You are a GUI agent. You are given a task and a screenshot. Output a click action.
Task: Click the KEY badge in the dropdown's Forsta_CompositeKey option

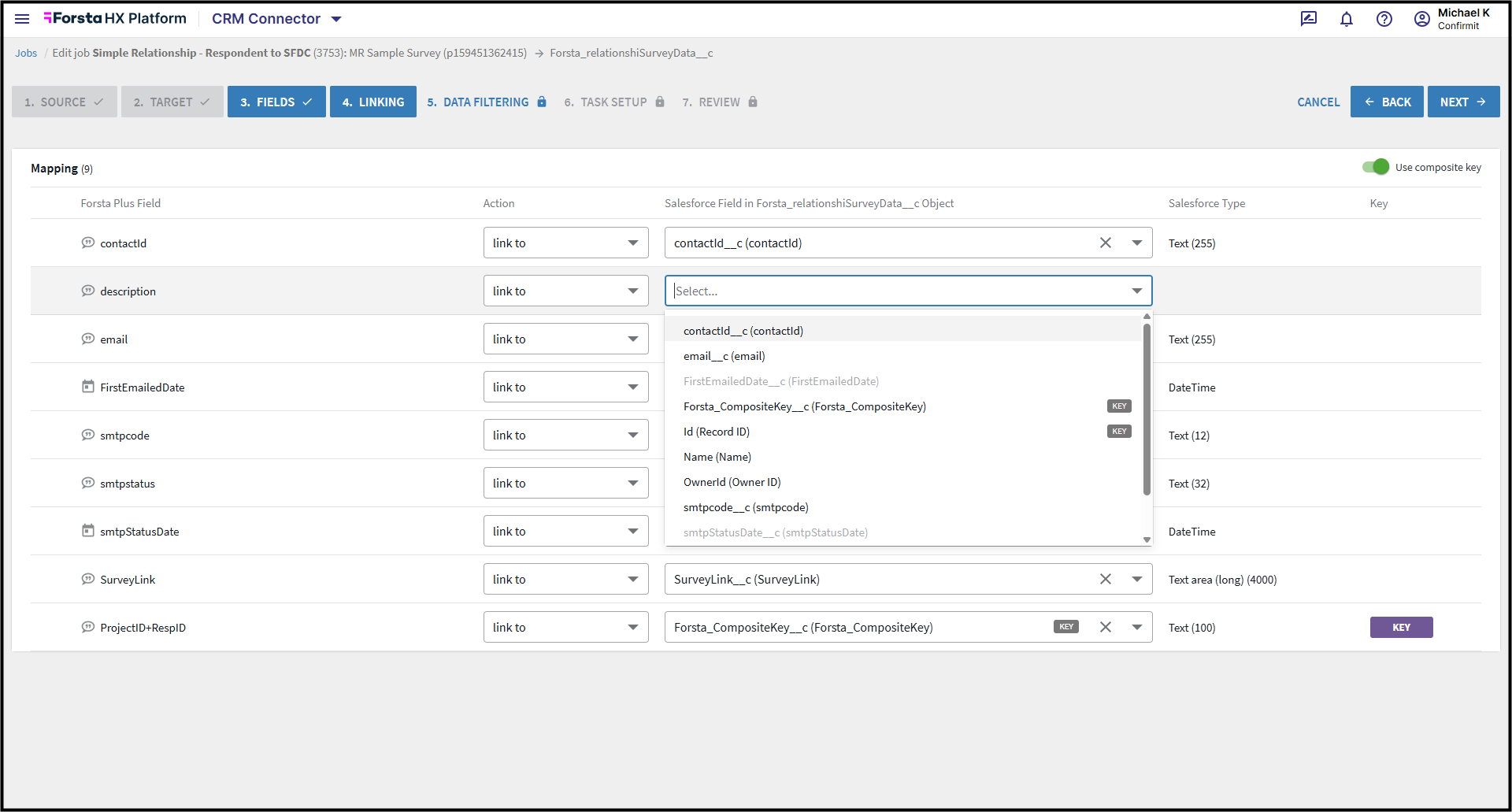tap(1119, 406)
